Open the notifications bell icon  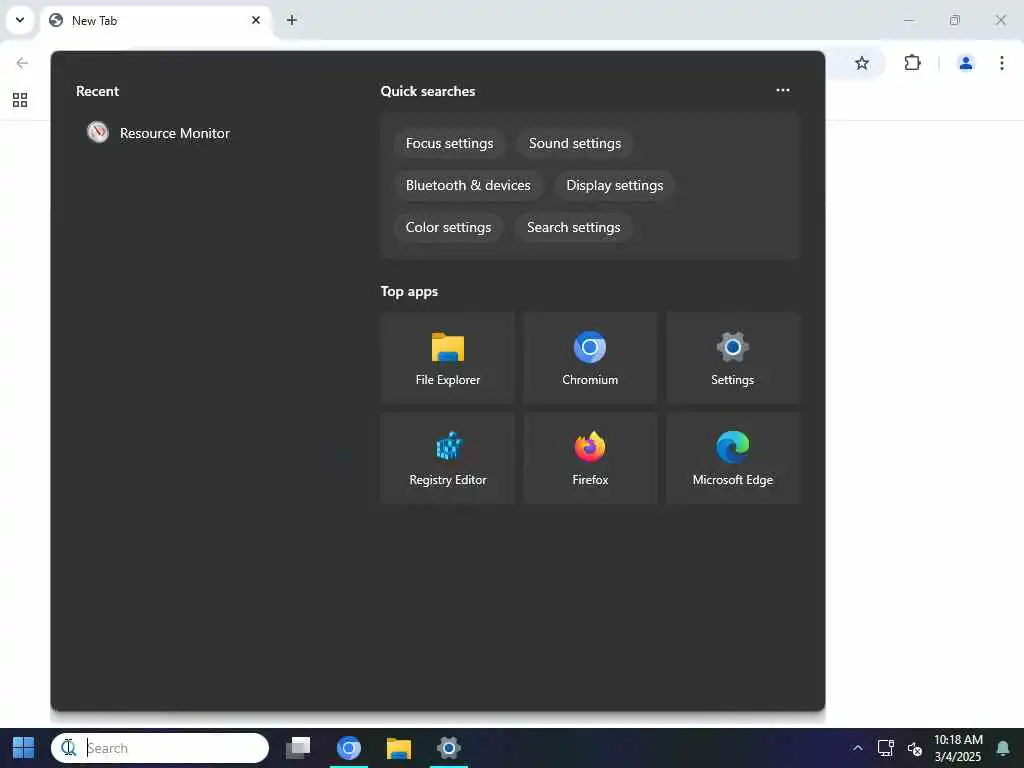click(1002, 748)
